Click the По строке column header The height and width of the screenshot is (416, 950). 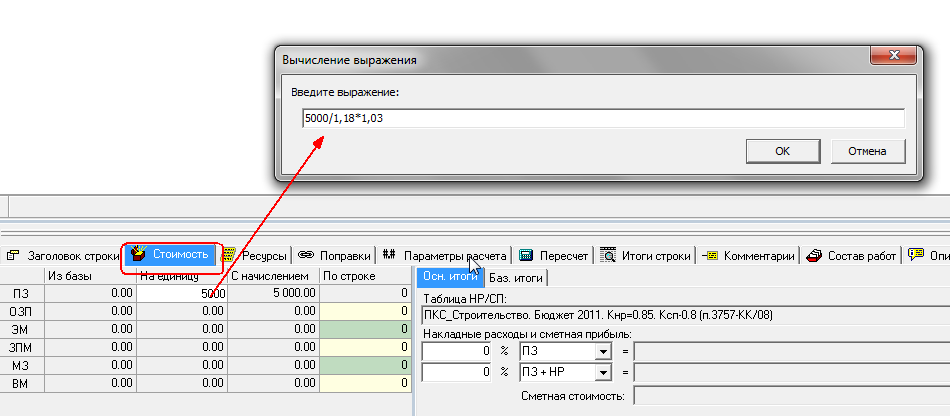tap(365, 276)
